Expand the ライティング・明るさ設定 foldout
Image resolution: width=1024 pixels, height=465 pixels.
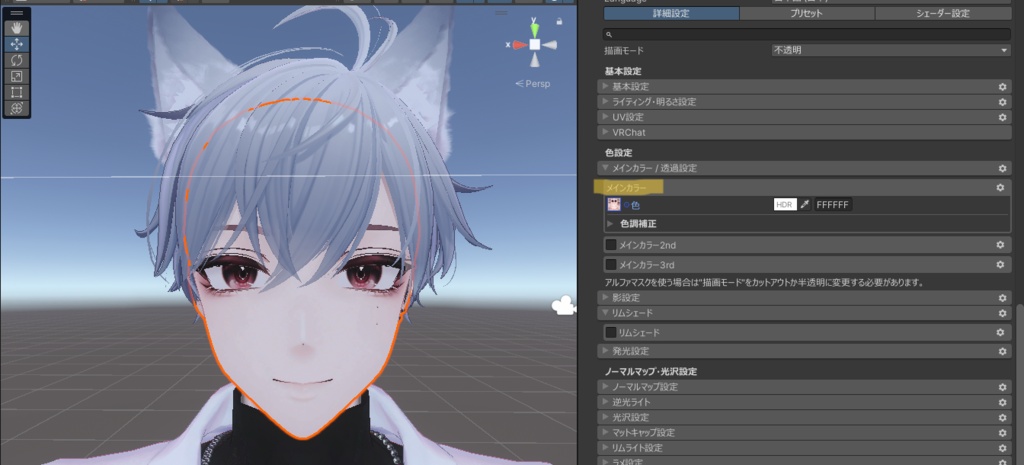[606, 102]
